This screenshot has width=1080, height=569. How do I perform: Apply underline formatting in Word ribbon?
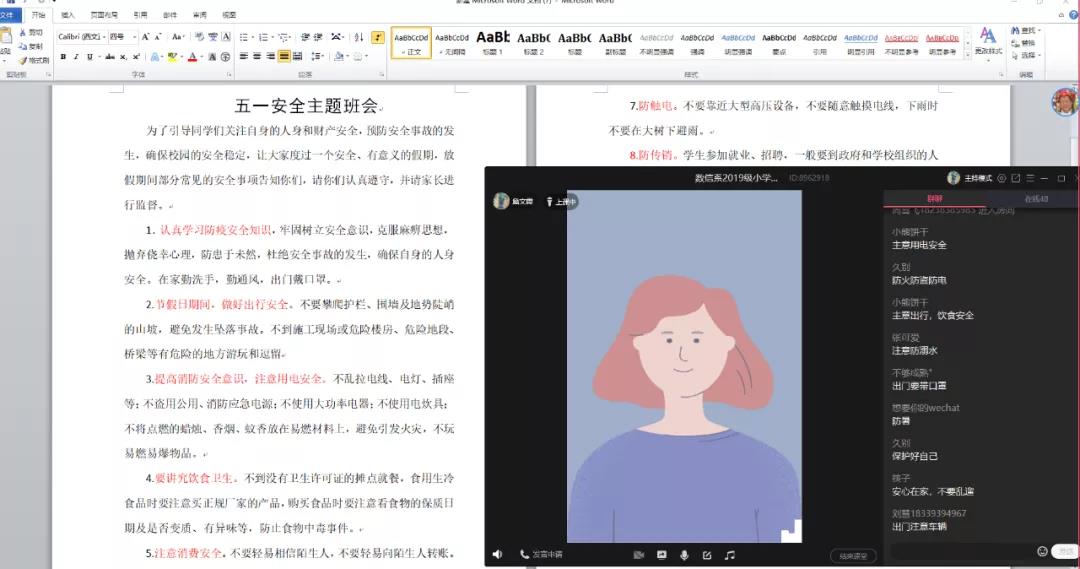[90, 56]
